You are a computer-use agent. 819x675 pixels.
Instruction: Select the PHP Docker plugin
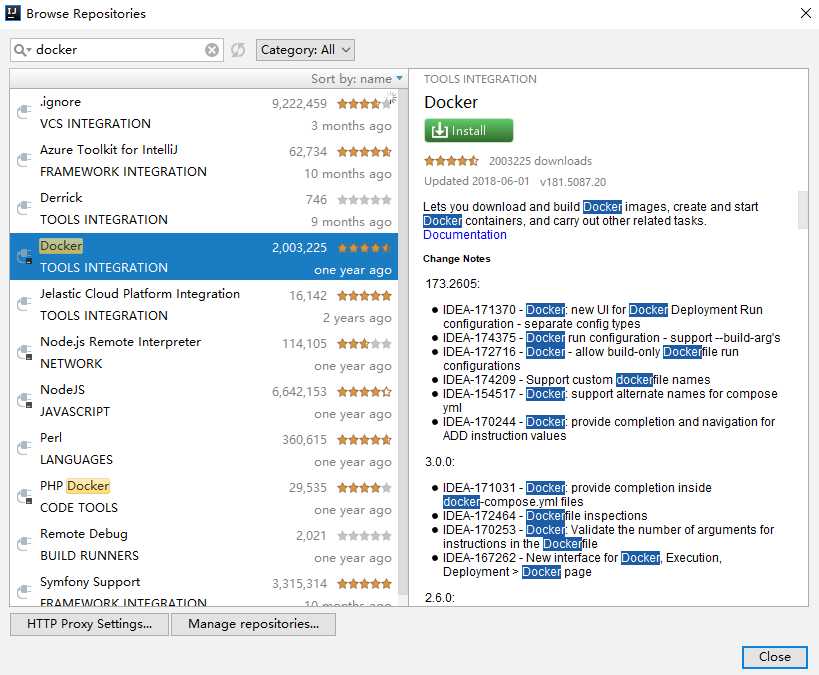(75, 486)
